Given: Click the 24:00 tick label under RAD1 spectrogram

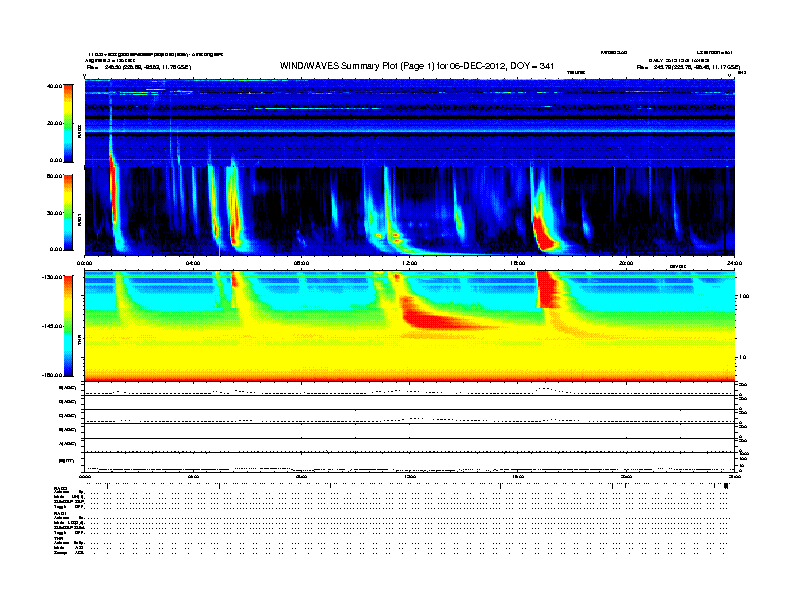Looking at the screenshot, I should click(734, 263).
